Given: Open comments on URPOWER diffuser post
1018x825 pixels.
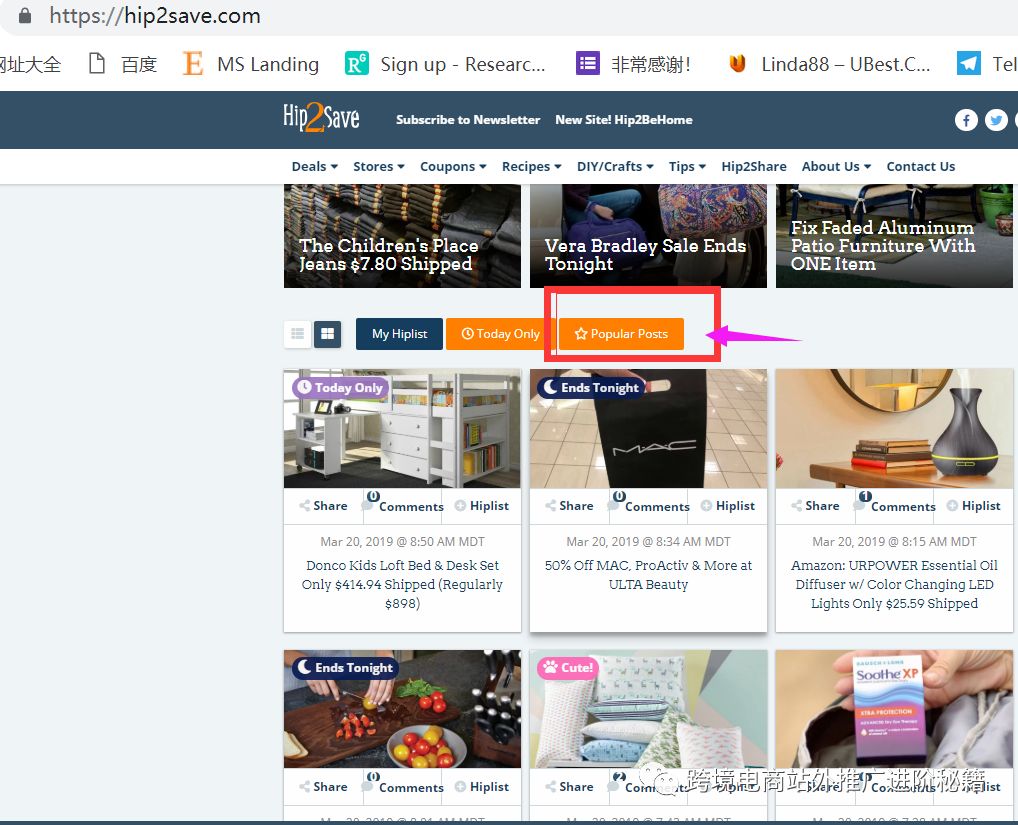Looking at the screenshot, I should (x=895, y=504).
